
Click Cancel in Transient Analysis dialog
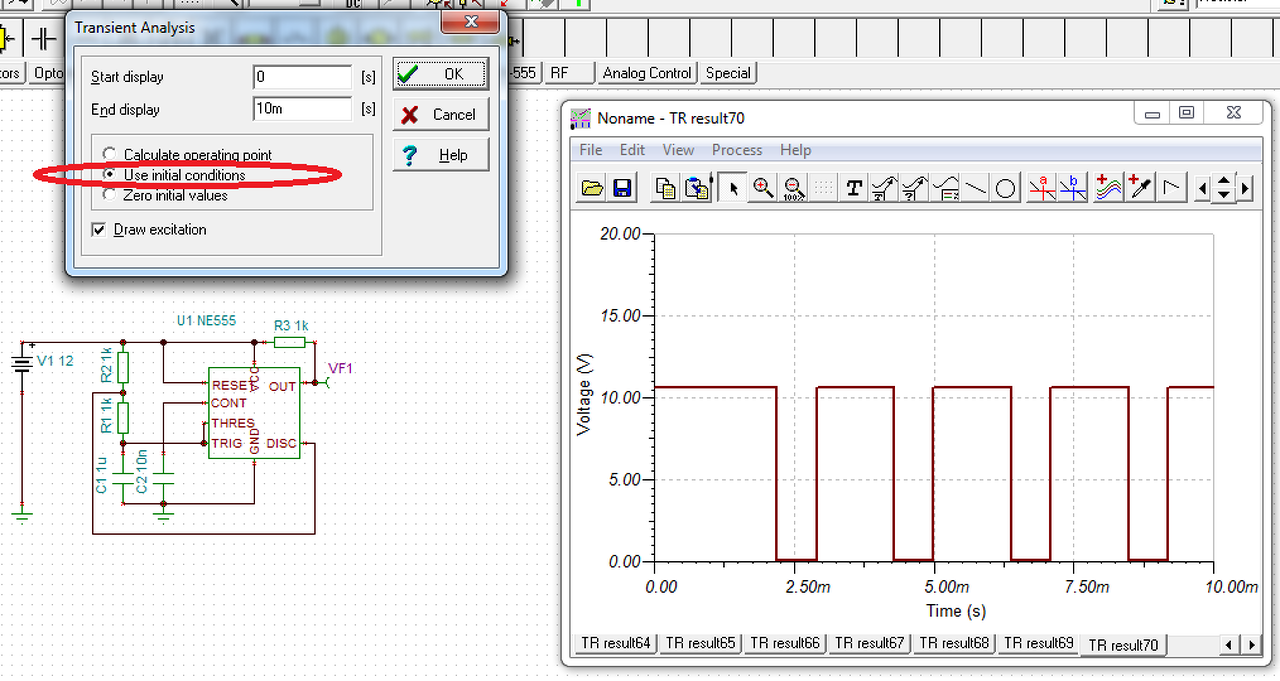[x=441, y=114]
